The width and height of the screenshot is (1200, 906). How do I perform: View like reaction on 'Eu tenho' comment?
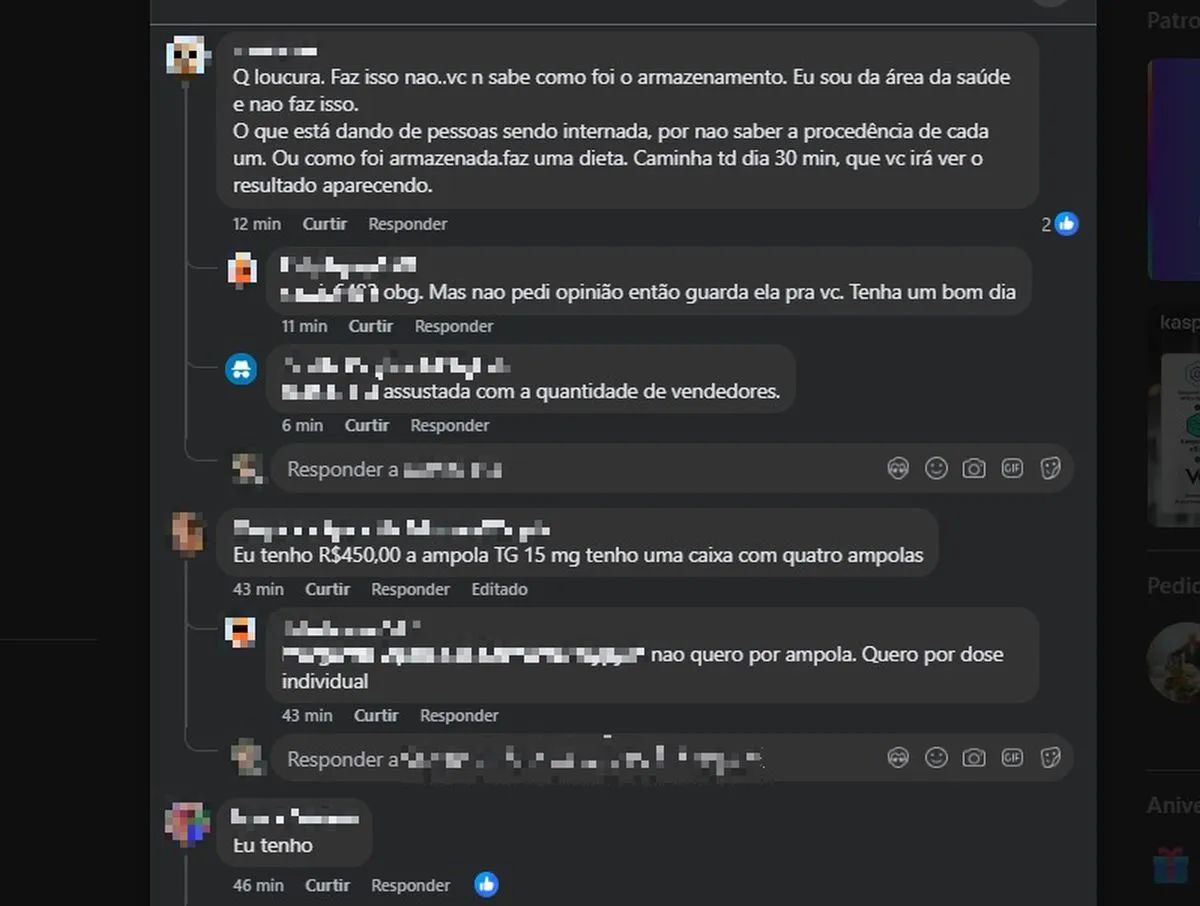(x=486, y=884)
